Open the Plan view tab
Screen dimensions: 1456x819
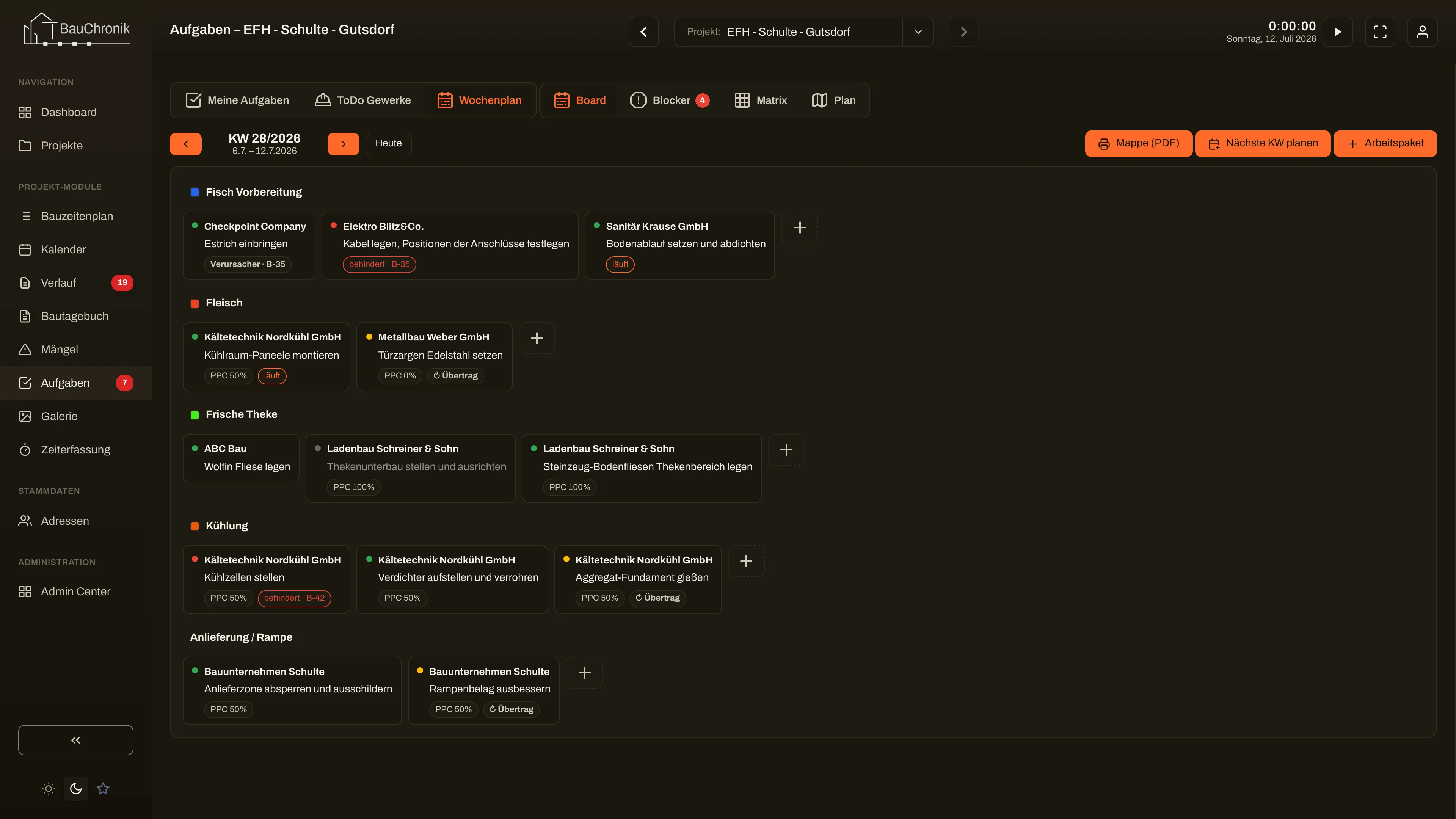click(x=834, y=100)
